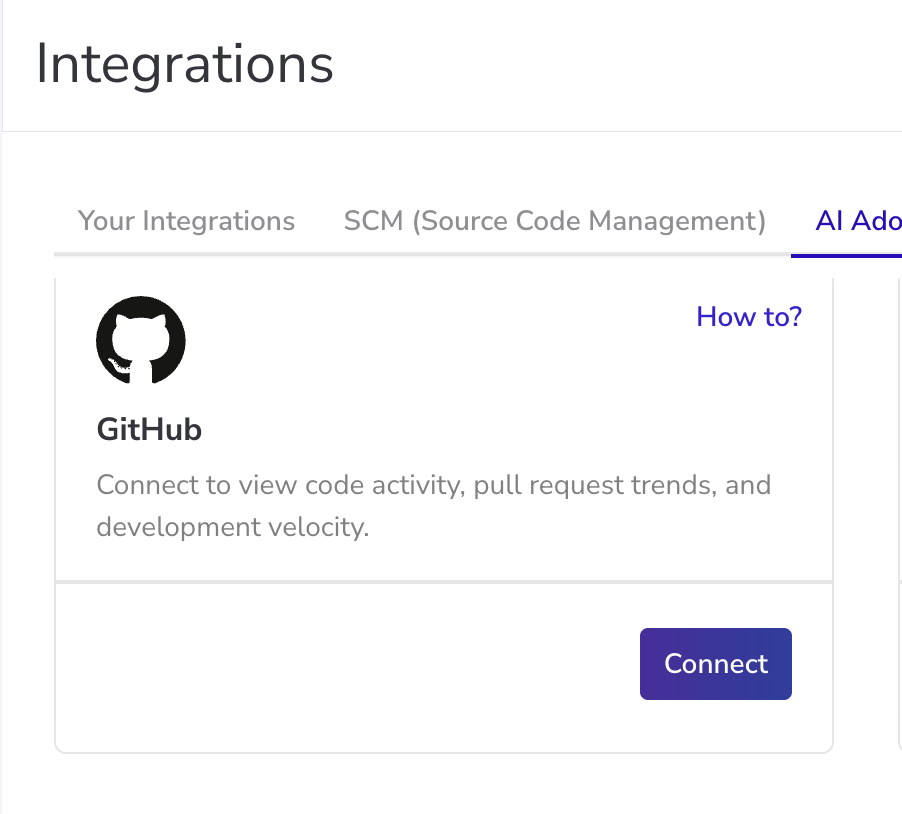
Task: Click blank space below the GitHub card
Action: 444,785
